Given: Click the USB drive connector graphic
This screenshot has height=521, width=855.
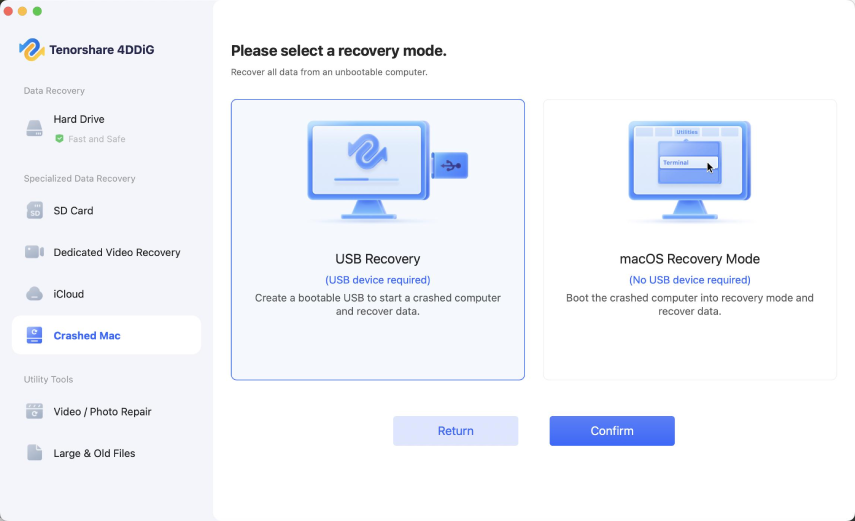Looking at the screenshot, I should pyautogui.click(x=451, y=165).
